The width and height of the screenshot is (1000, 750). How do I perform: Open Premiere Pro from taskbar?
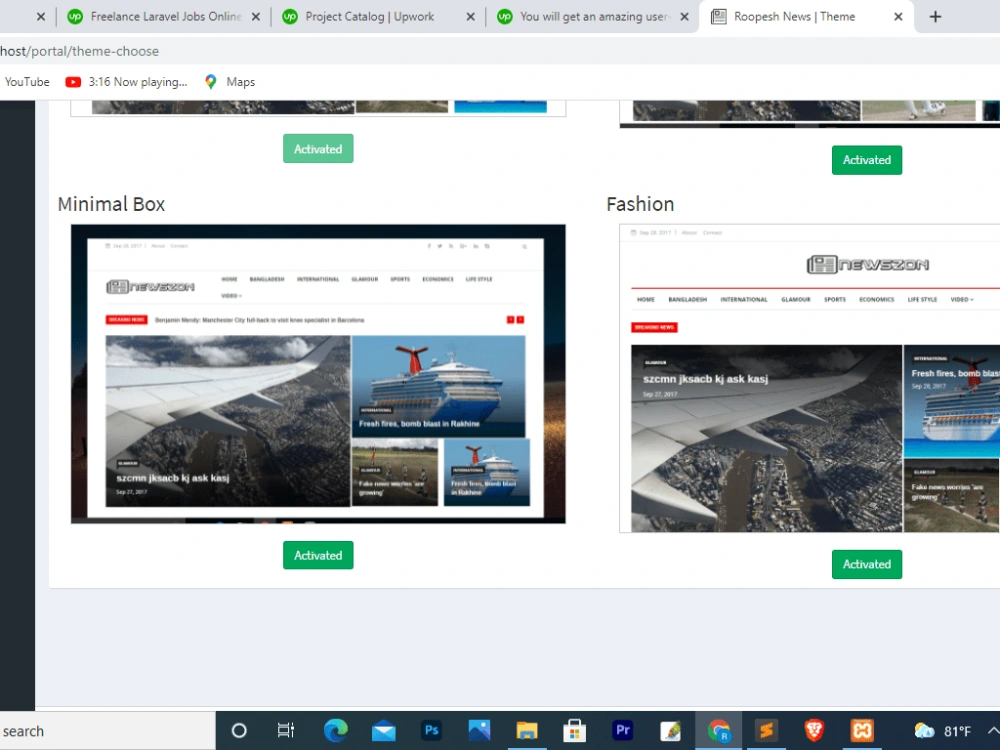tap(622, 731)
